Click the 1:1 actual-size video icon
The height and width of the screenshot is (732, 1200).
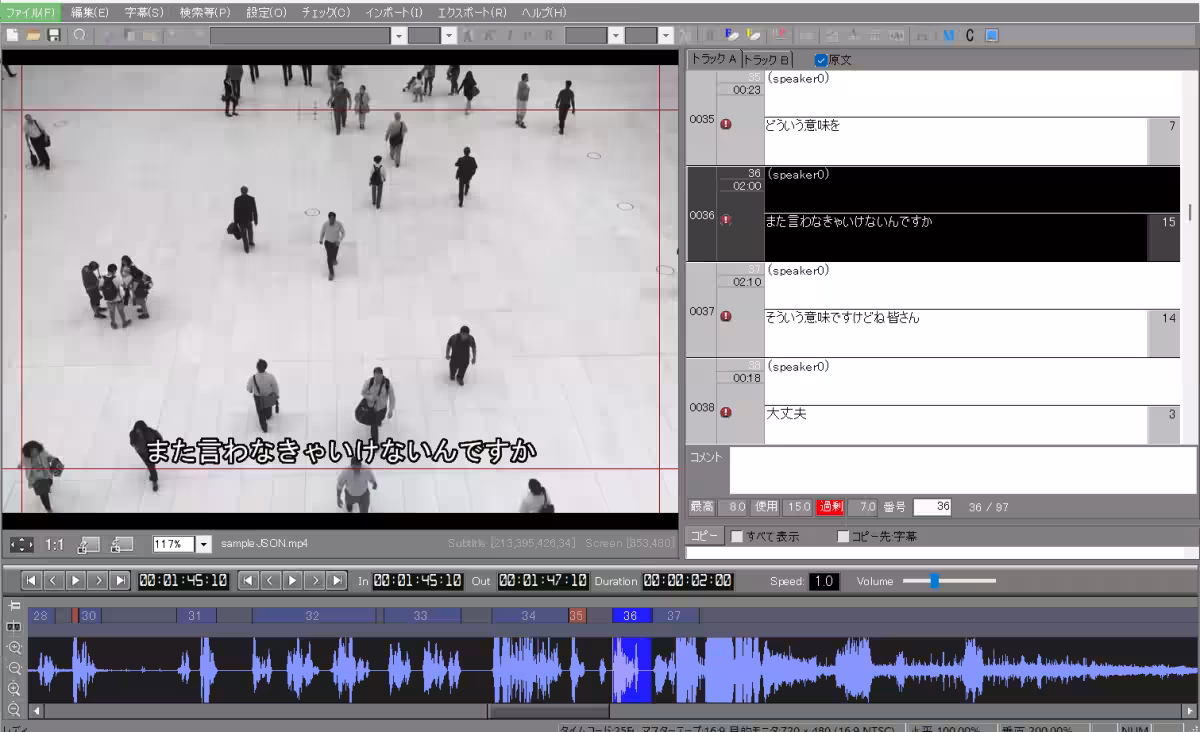click(54, 545)
